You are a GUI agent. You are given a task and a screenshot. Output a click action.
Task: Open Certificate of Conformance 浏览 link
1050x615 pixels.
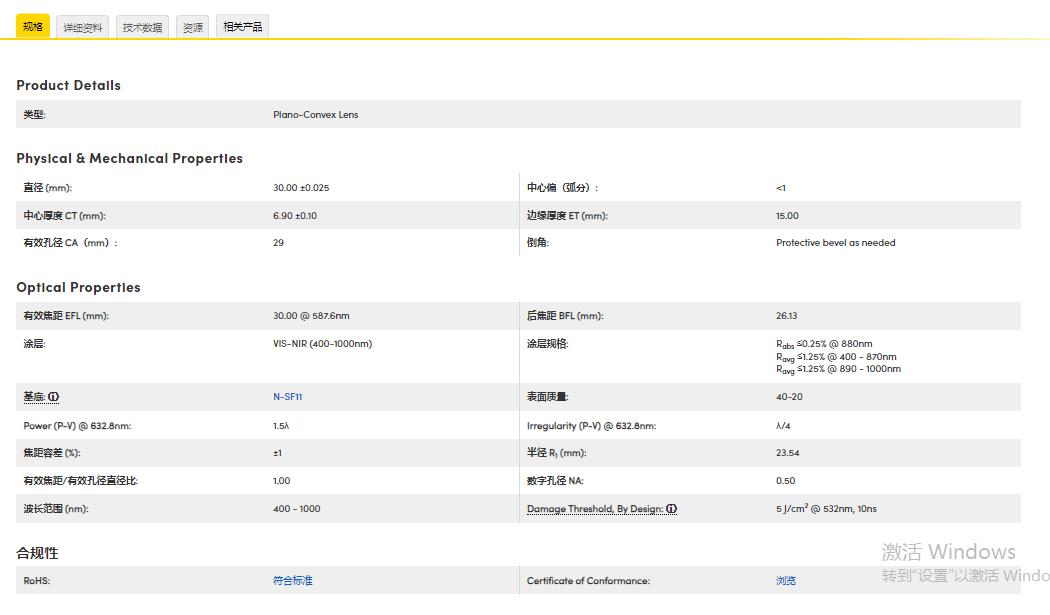[786, 581]
